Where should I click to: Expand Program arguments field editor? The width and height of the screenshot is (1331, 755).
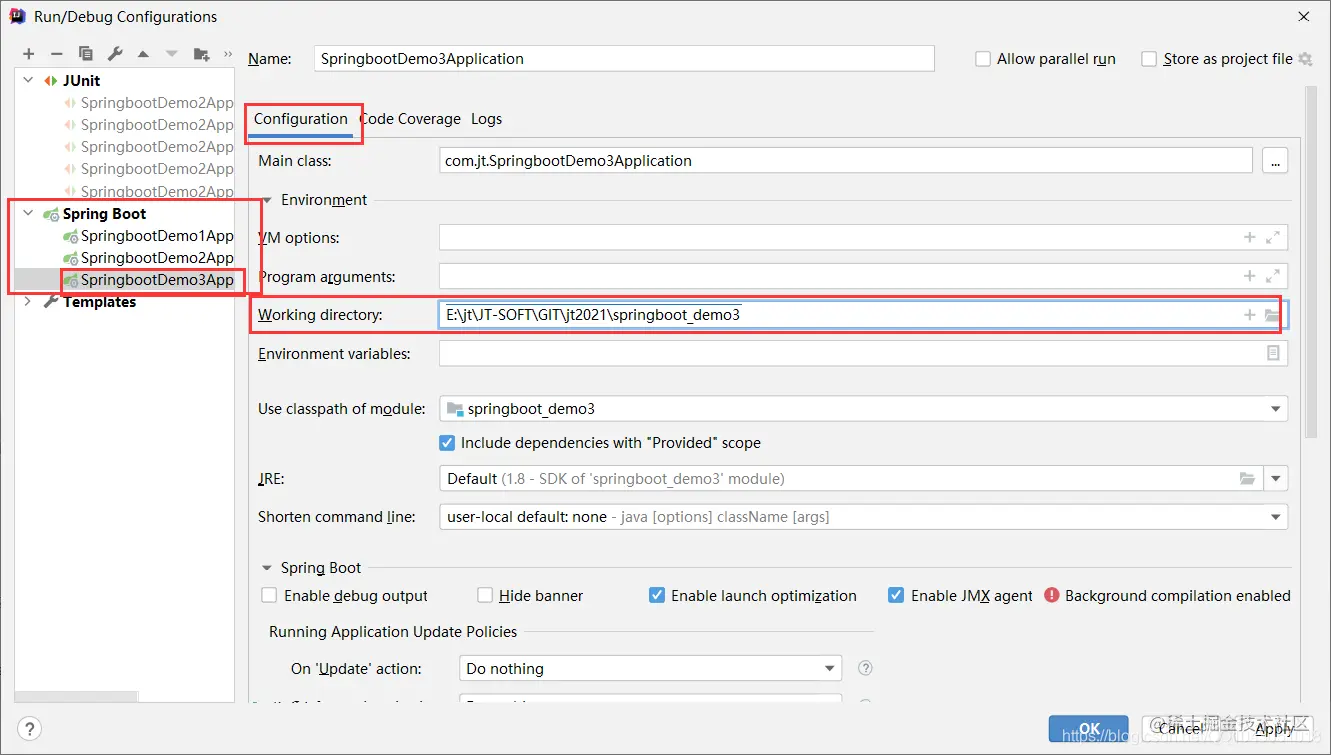[1273, 276]
